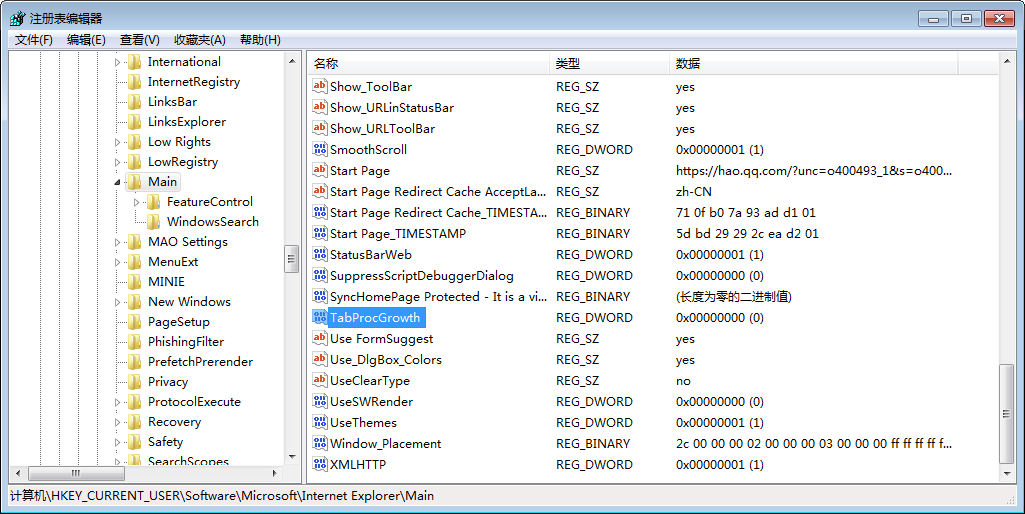1025x514 pixels.
Task: Click the binary icon beside Window_Placement
Action: pos(320,443)
